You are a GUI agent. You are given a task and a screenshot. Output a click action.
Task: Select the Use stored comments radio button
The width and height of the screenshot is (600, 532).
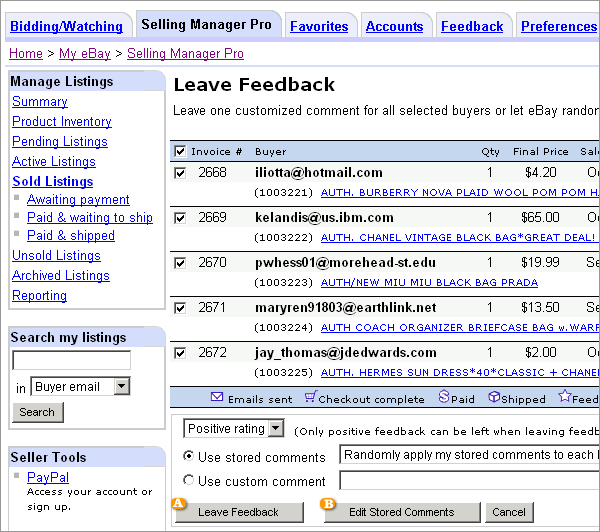click(x=188, y=456)
